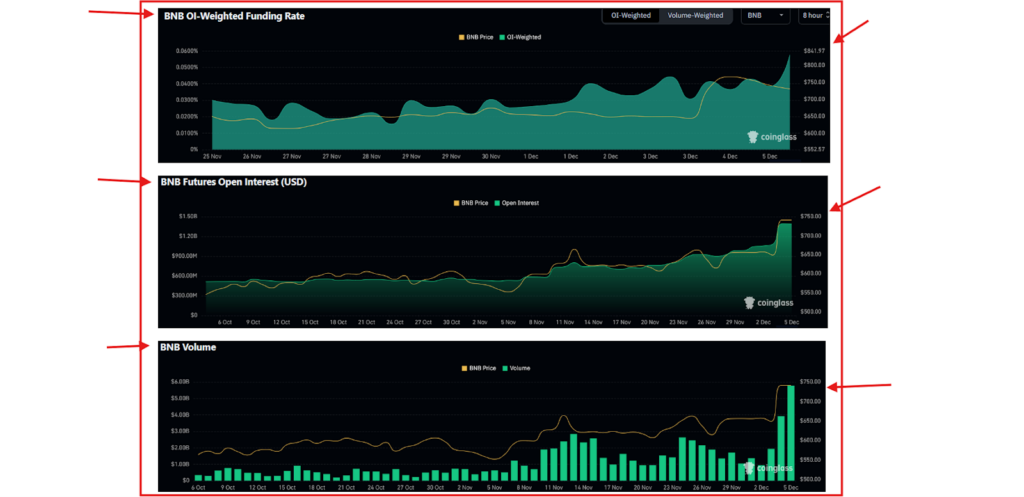Click the BNB Futures Open Interest (USD) title
The width and height of the screenshot is (1024, 497).
coord(233,182)
